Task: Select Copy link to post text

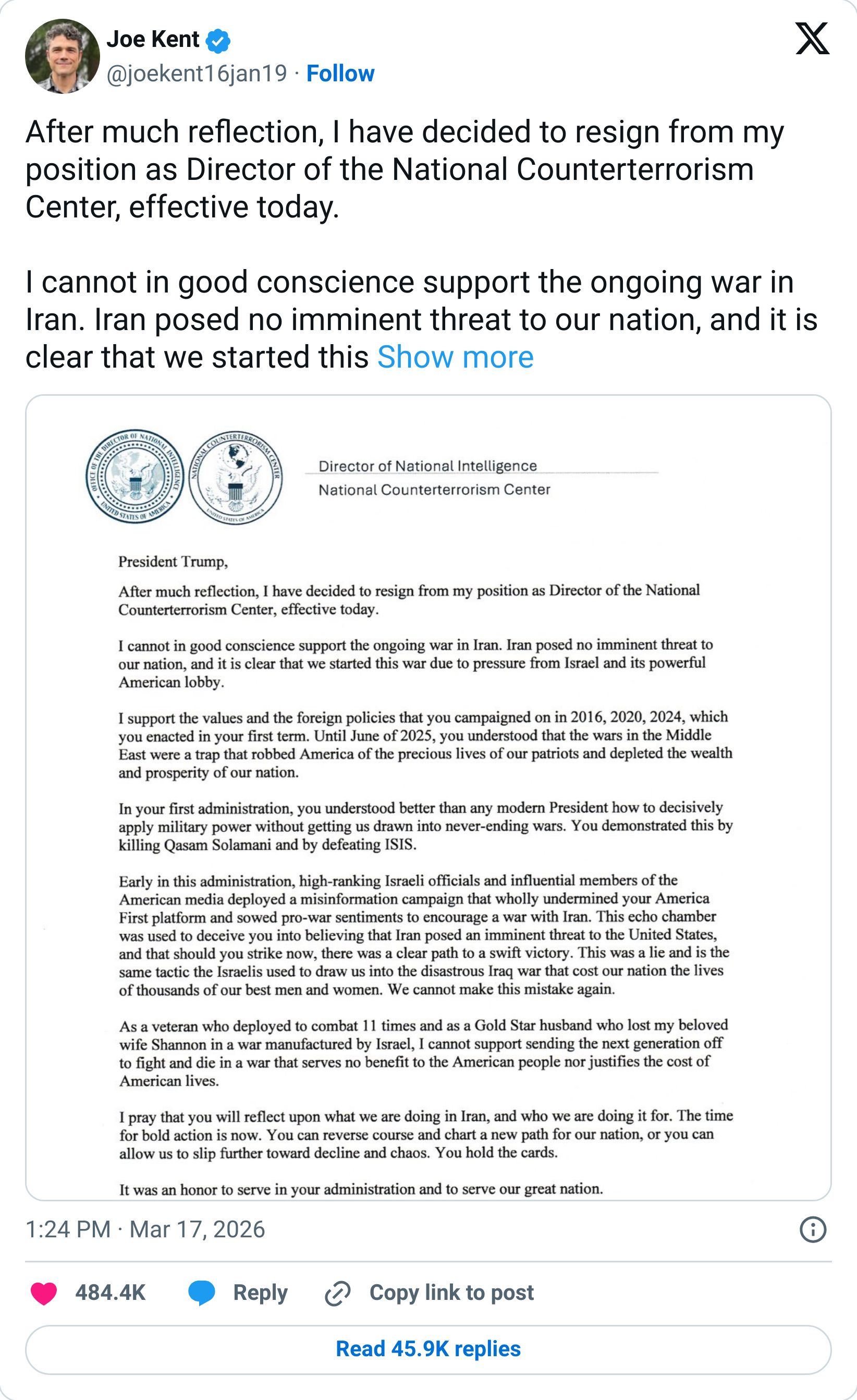Action: (x=451, y=1293)
